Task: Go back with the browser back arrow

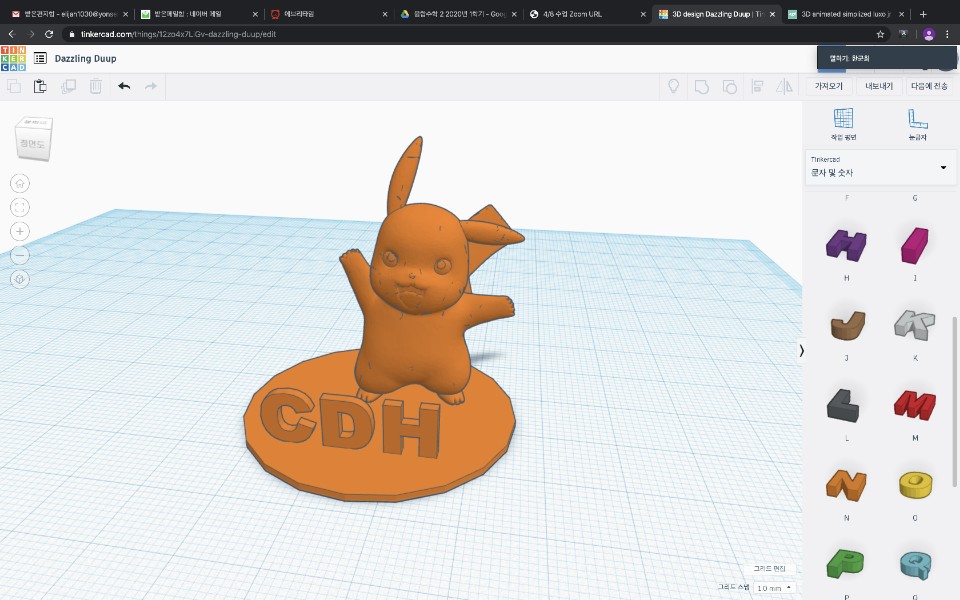Action: click(x=12, y=34)
